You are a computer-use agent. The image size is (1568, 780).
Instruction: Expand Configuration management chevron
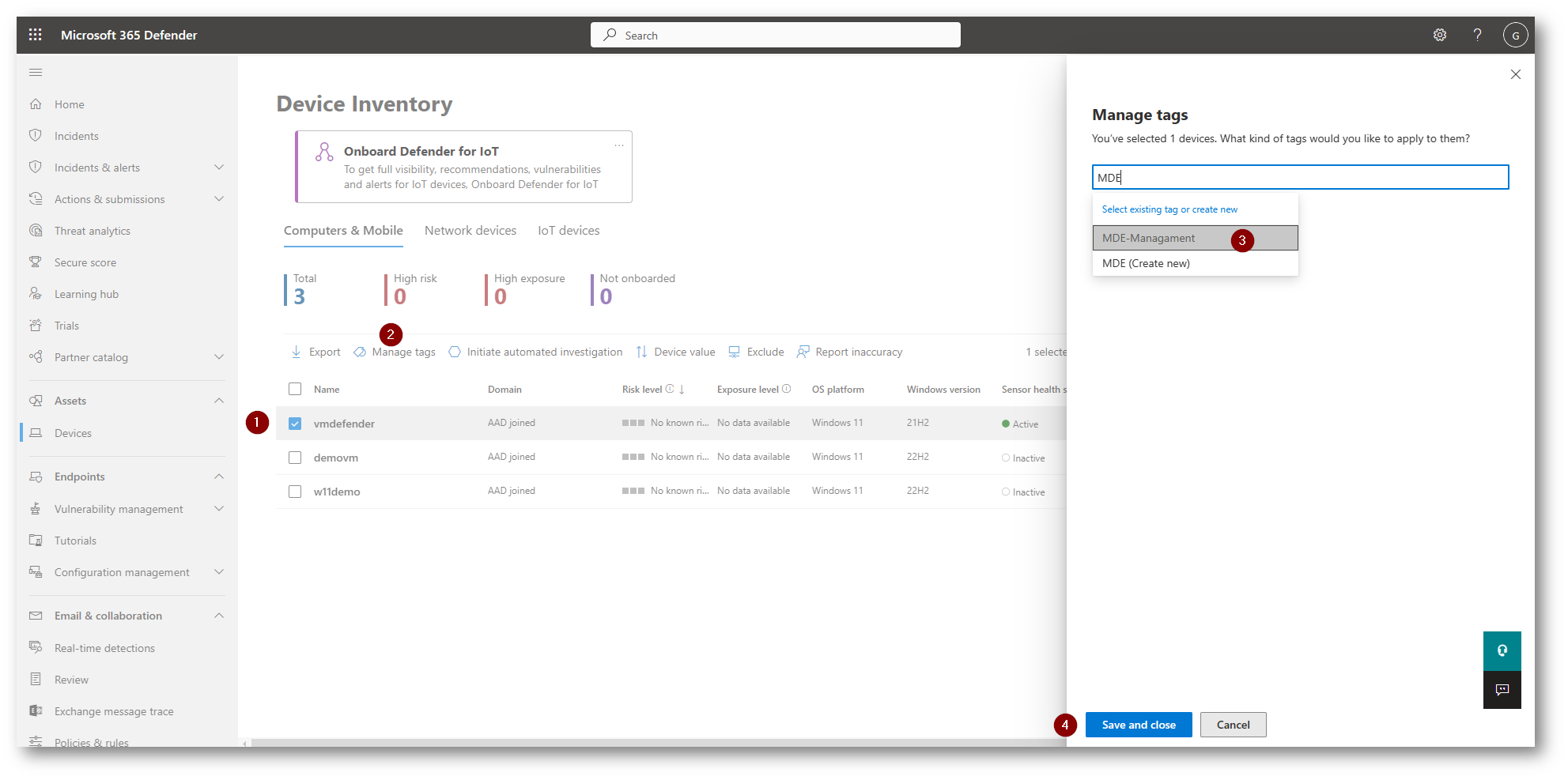(x=219, y=572)
